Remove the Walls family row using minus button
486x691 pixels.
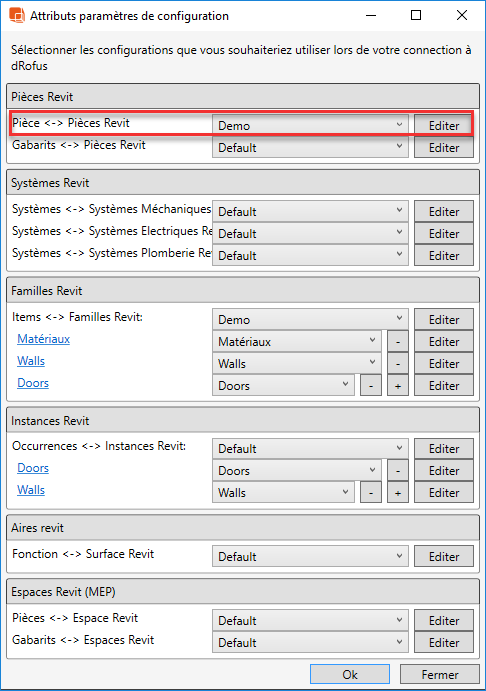click(x=397, y=364)
